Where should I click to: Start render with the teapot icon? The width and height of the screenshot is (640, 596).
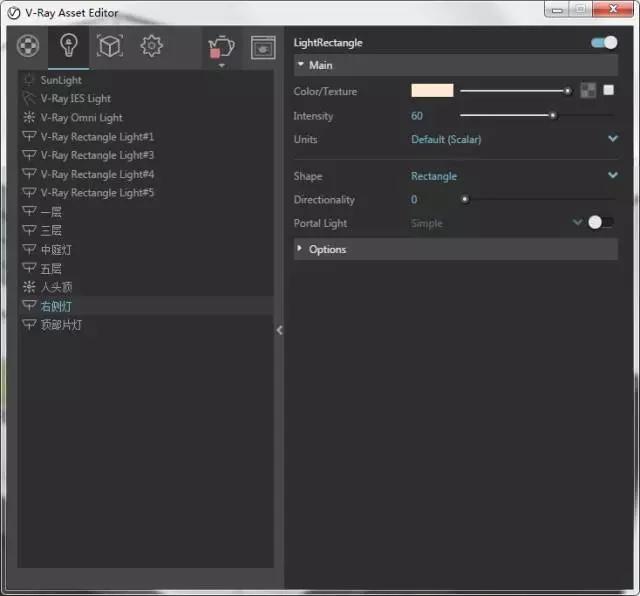tap(221, 47)
